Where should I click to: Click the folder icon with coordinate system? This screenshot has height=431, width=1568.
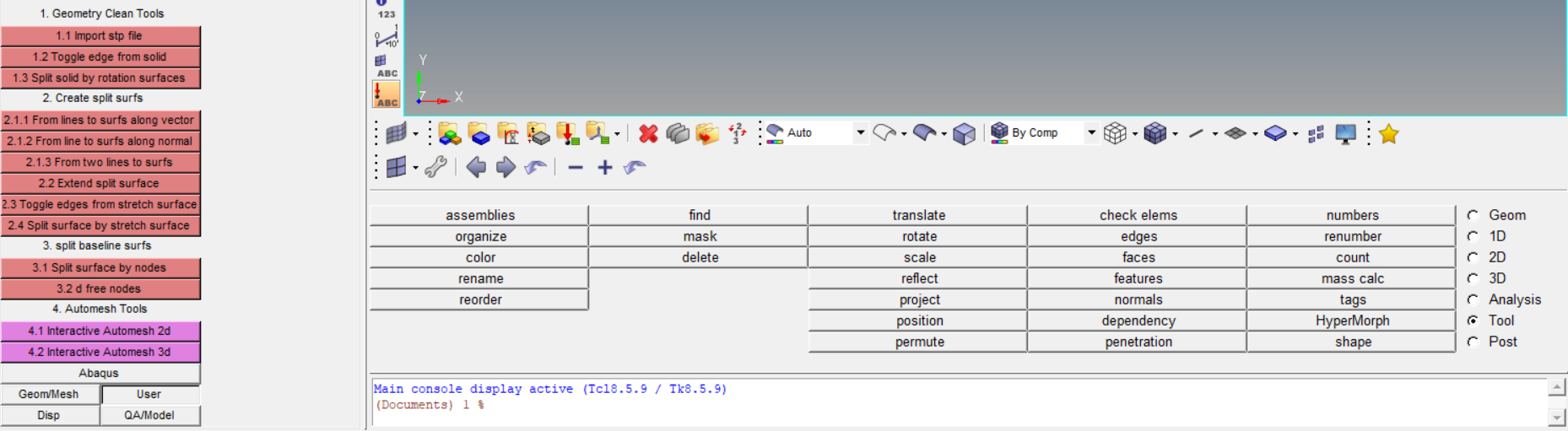[x=597, y=133]
